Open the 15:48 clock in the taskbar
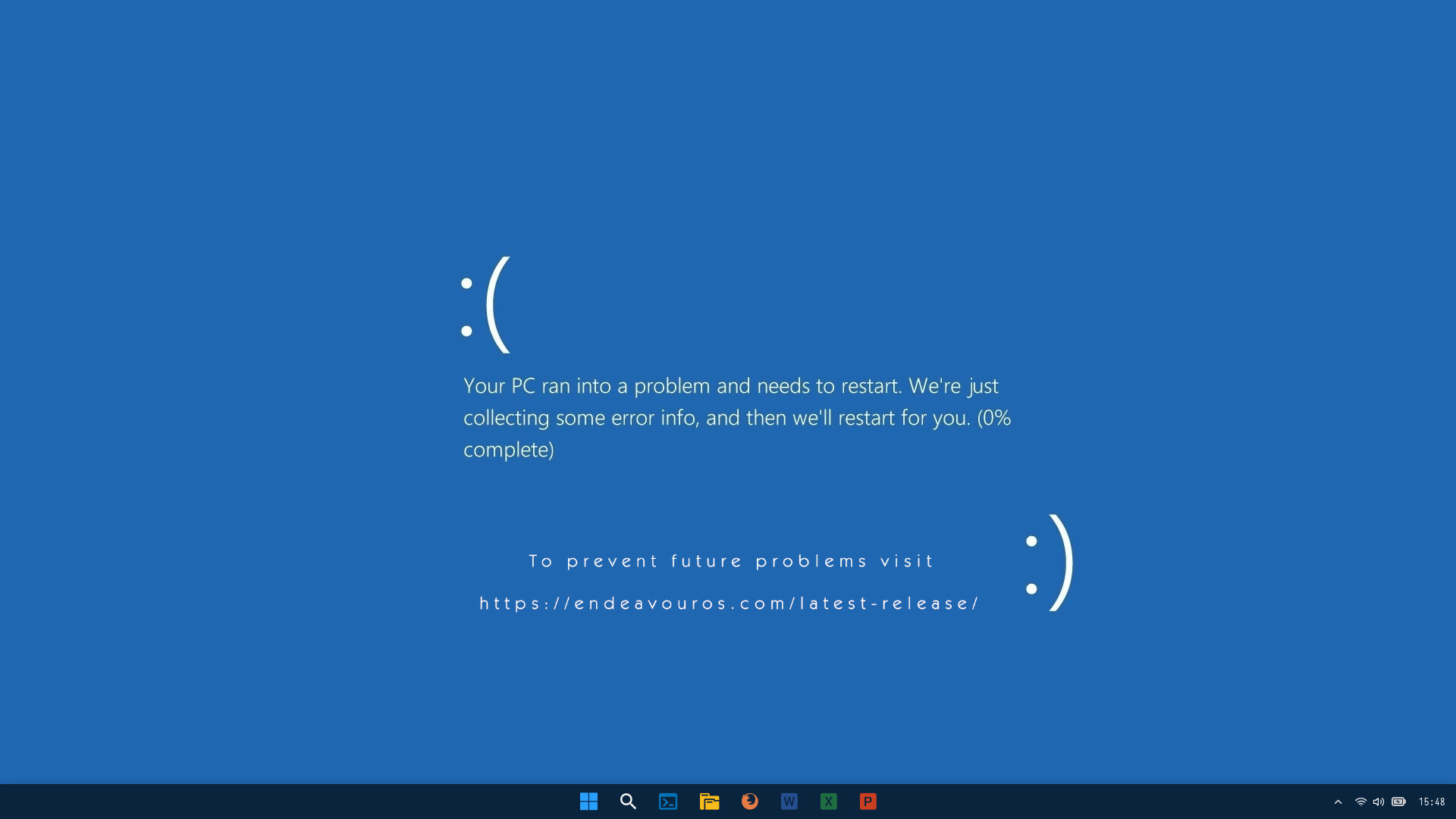1456x819 pixels. pos(1432,802)
